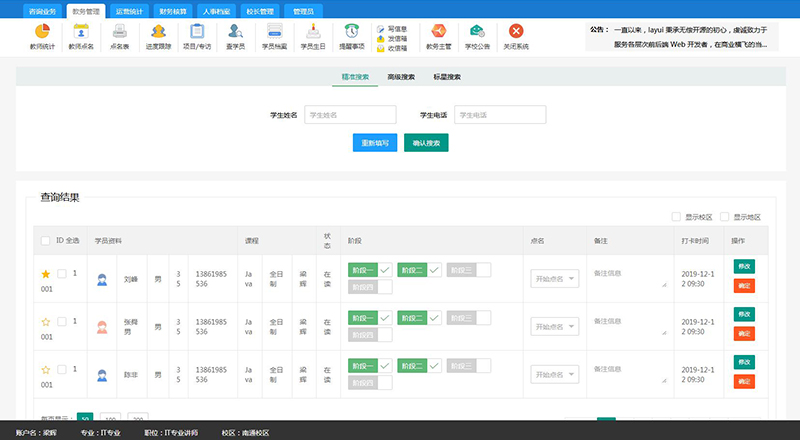
Task: Open the 教务统计 pie chart icon
Action: point(43,32)
